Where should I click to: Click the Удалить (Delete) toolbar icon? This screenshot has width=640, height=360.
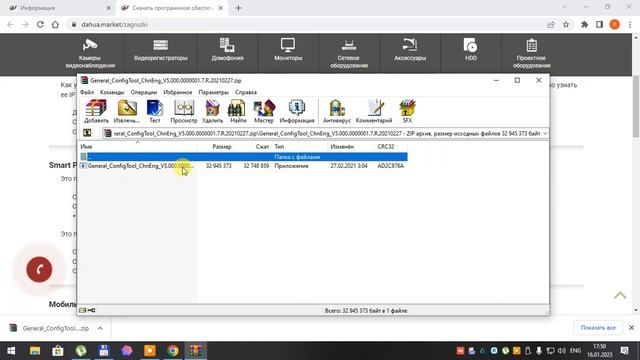tap(212, 111)
